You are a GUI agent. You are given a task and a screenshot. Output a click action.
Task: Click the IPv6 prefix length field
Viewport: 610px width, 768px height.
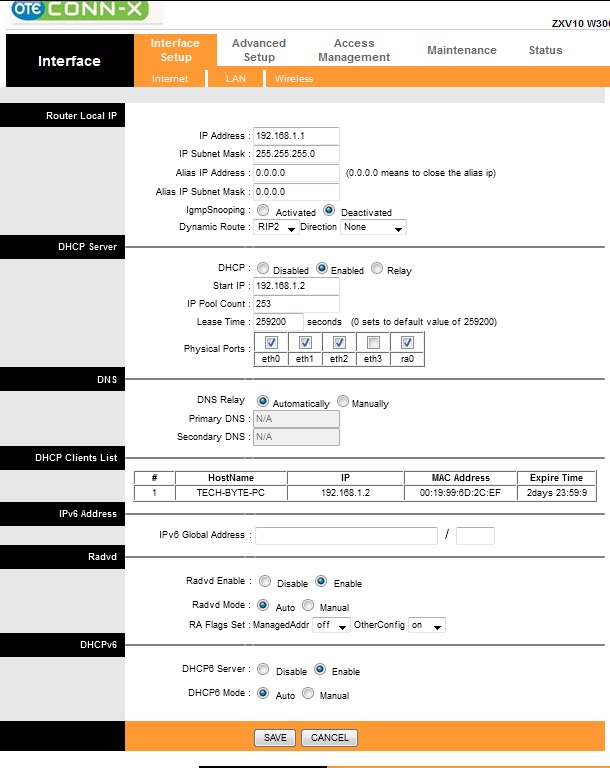coord(475,535)
